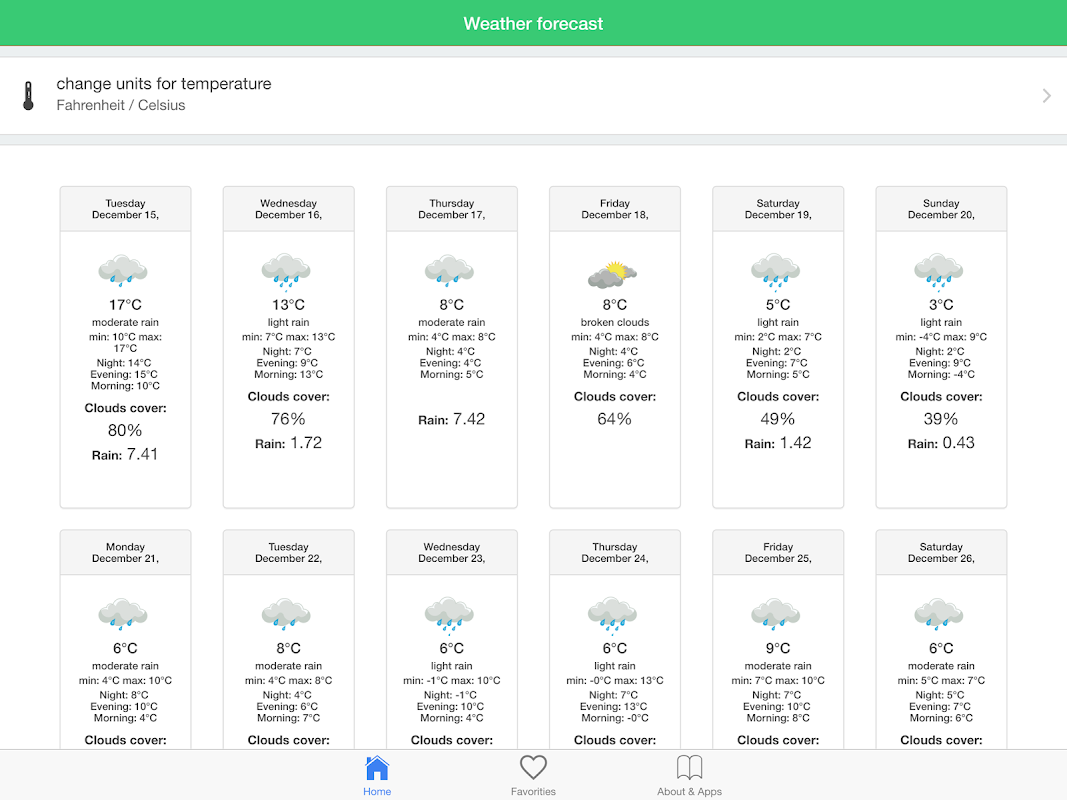Select Sunday December 20 card header
This screenshot has width=1067, height=800.
941,209
